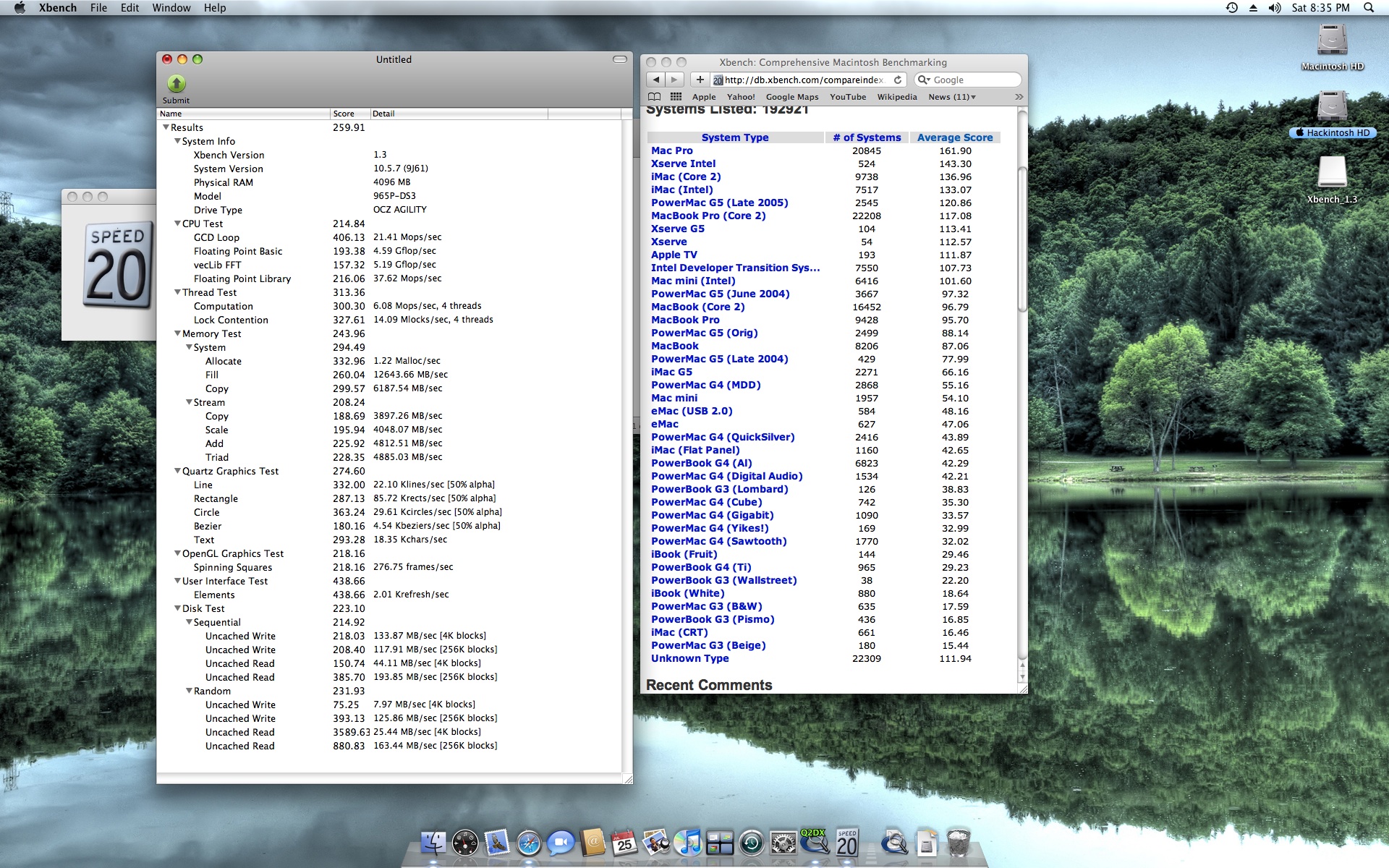
Task: Start Photo Booth from the Dock
Action: click(x=655, y=843)
